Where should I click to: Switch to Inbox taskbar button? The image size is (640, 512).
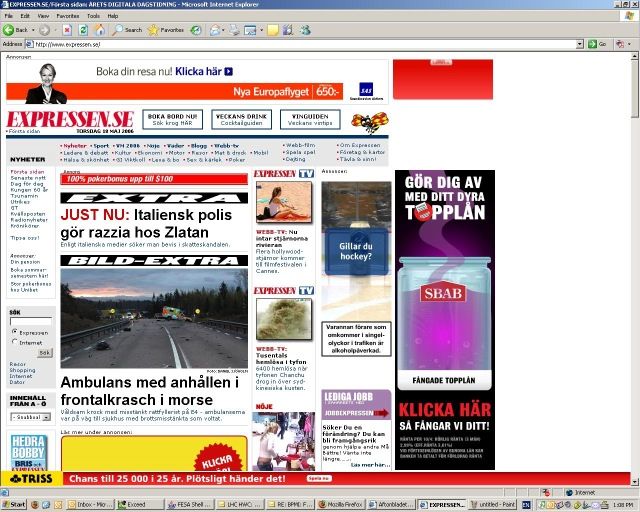point(90,505)
